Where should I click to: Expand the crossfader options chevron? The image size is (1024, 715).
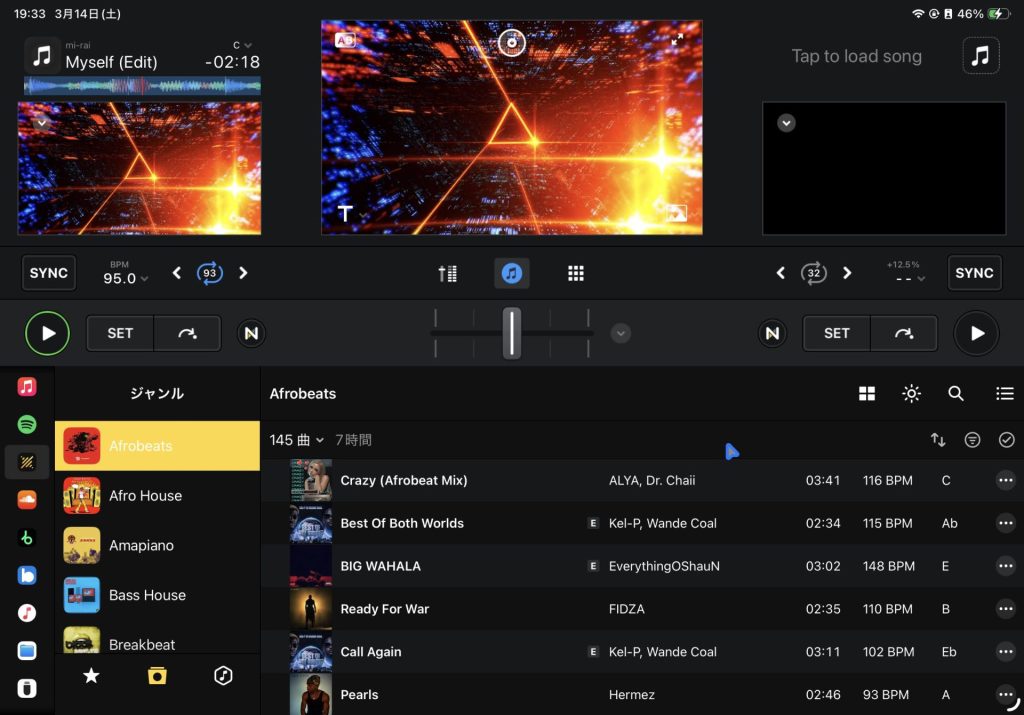[x=621, y=333]
